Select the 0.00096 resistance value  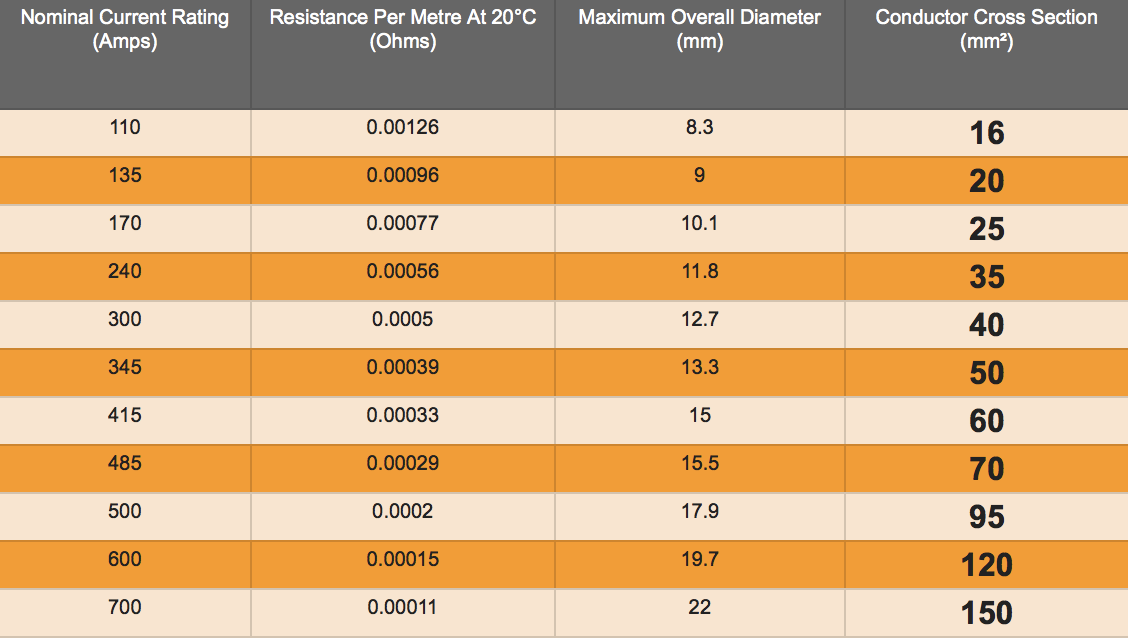pyautogui.click(x=403, y=176)
